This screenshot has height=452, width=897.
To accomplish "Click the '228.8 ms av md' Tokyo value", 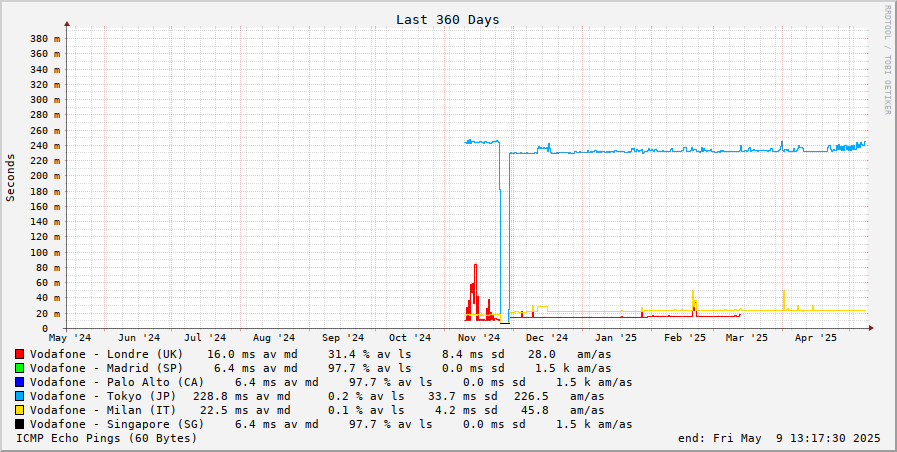I will (x=242, y=397).
